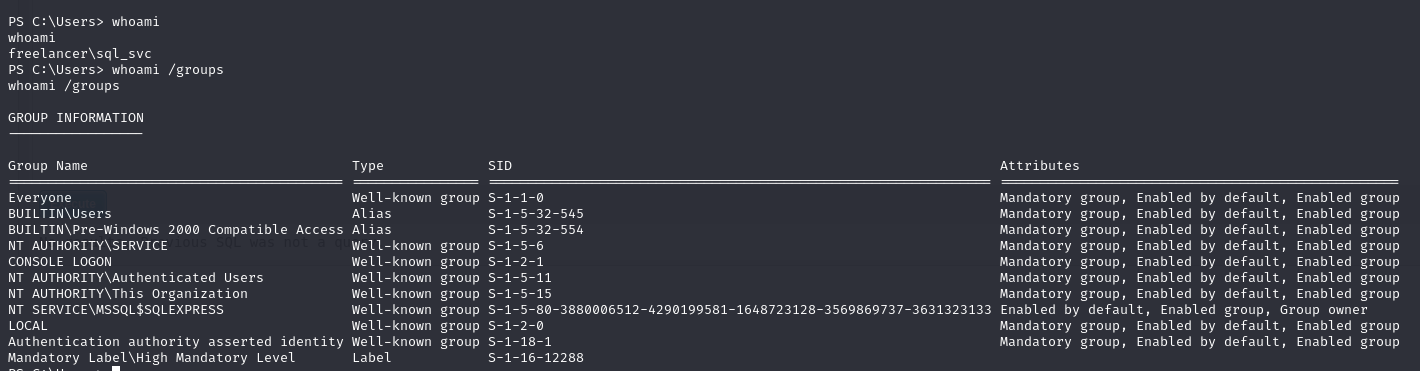Screen dimensions: 1420x371
Task: Click the freelancer\sql_svc username output
Action: [80, 54]
